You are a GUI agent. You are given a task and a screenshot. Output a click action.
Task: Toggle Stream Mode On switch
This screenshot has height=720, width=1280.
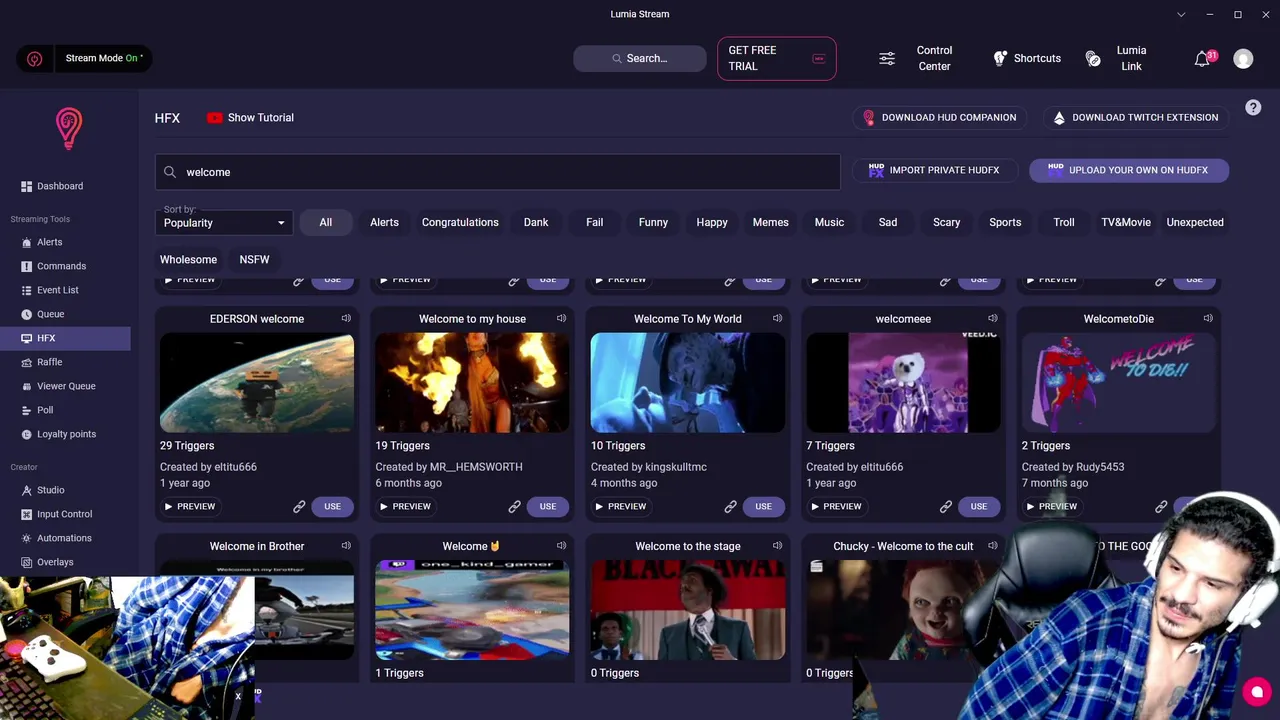click(84, 58)
